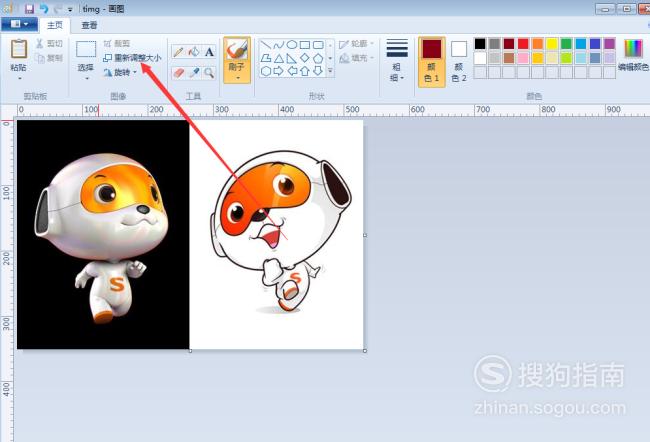Choose the Polygon shape
650x442 pixels.
265,58
